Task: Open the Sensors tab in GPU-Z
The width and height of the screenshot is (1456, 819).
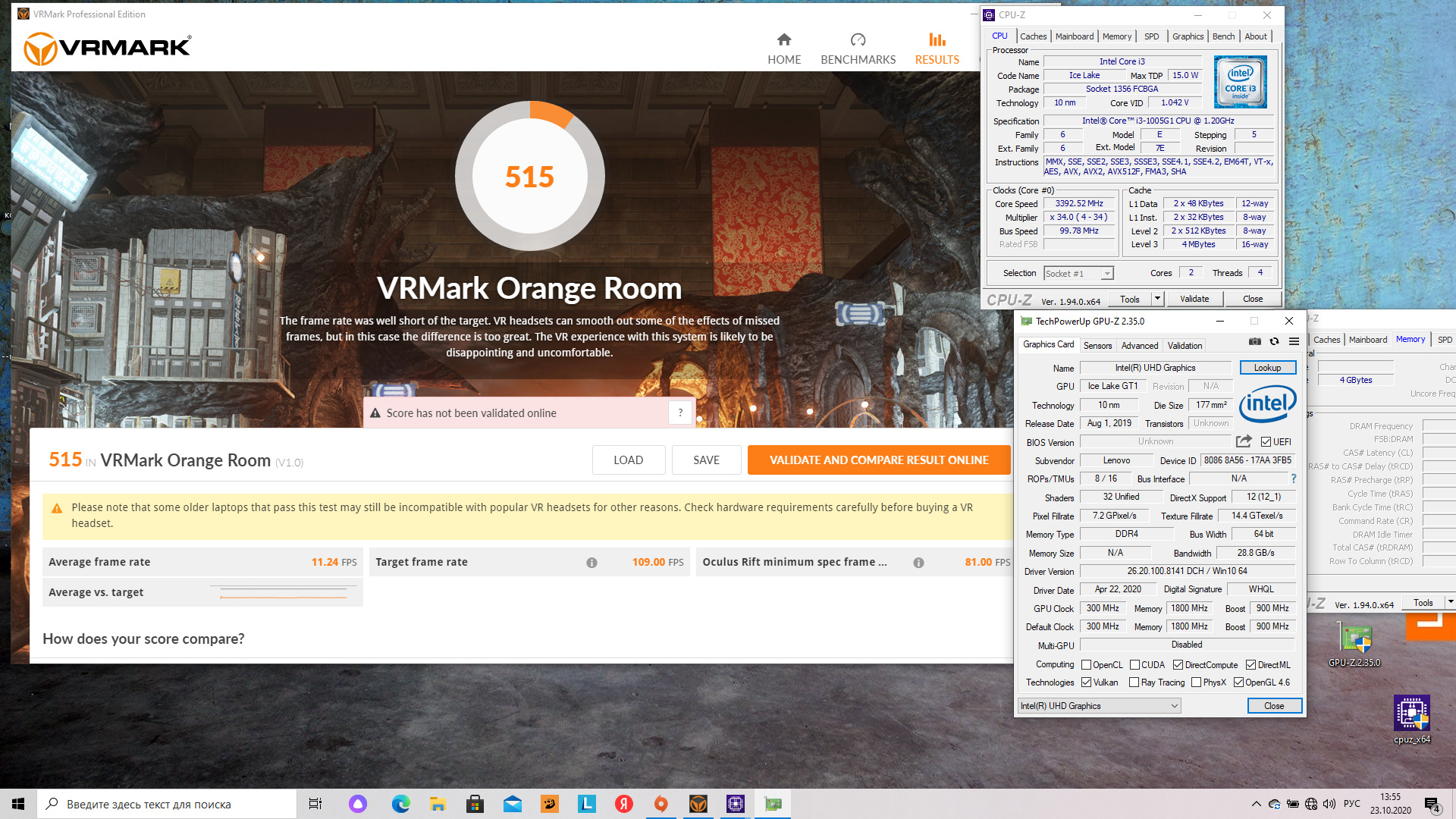Action: pos(1097,346)
